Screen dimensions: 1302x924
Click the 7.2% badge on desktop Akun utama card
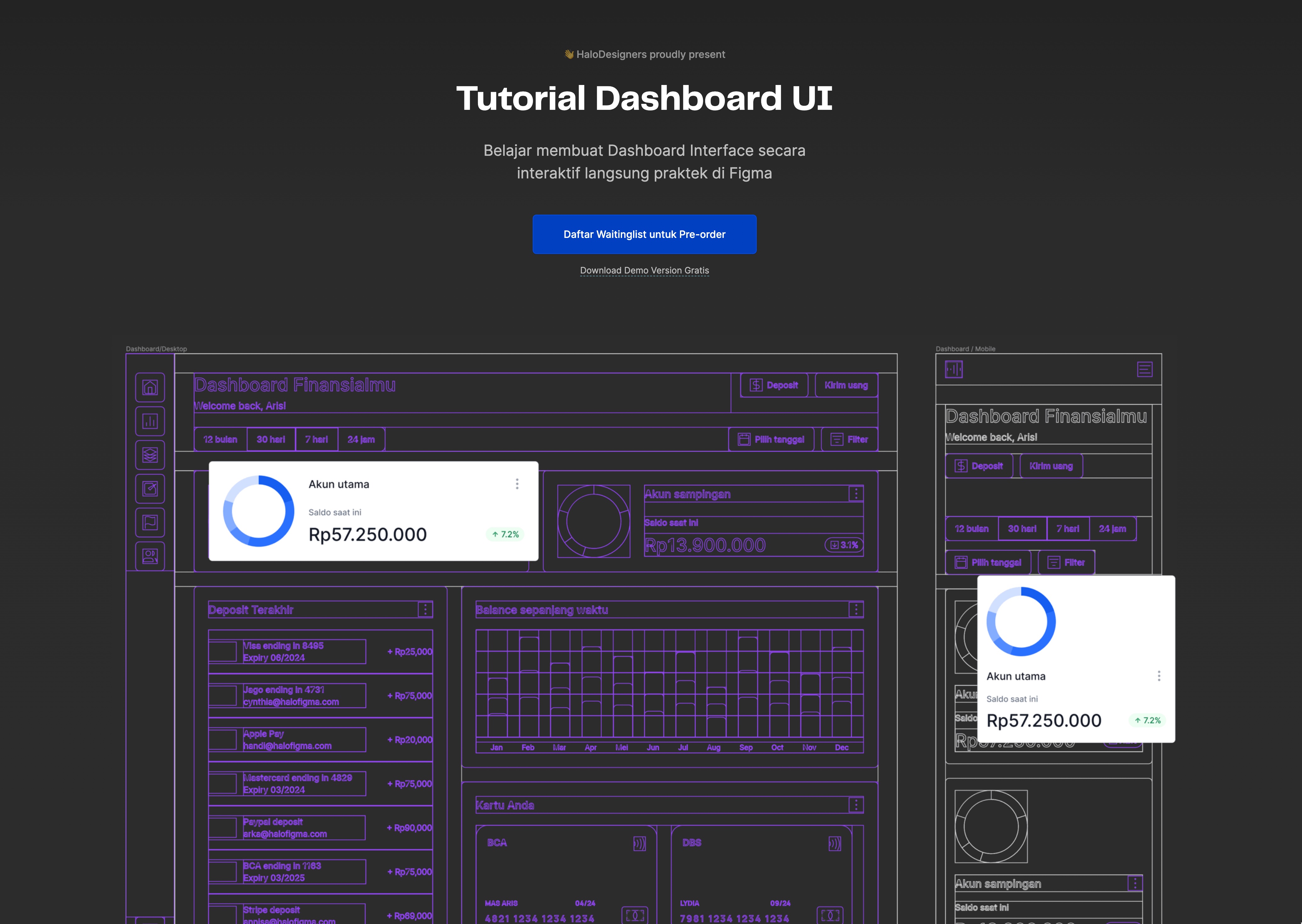coord(506,534)
